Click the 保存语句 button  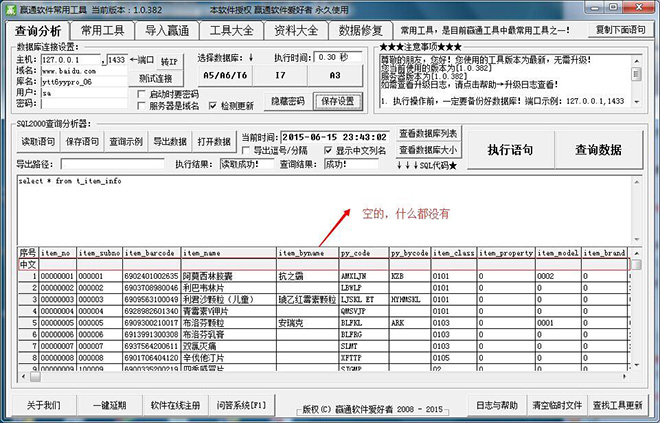point(82,142)
